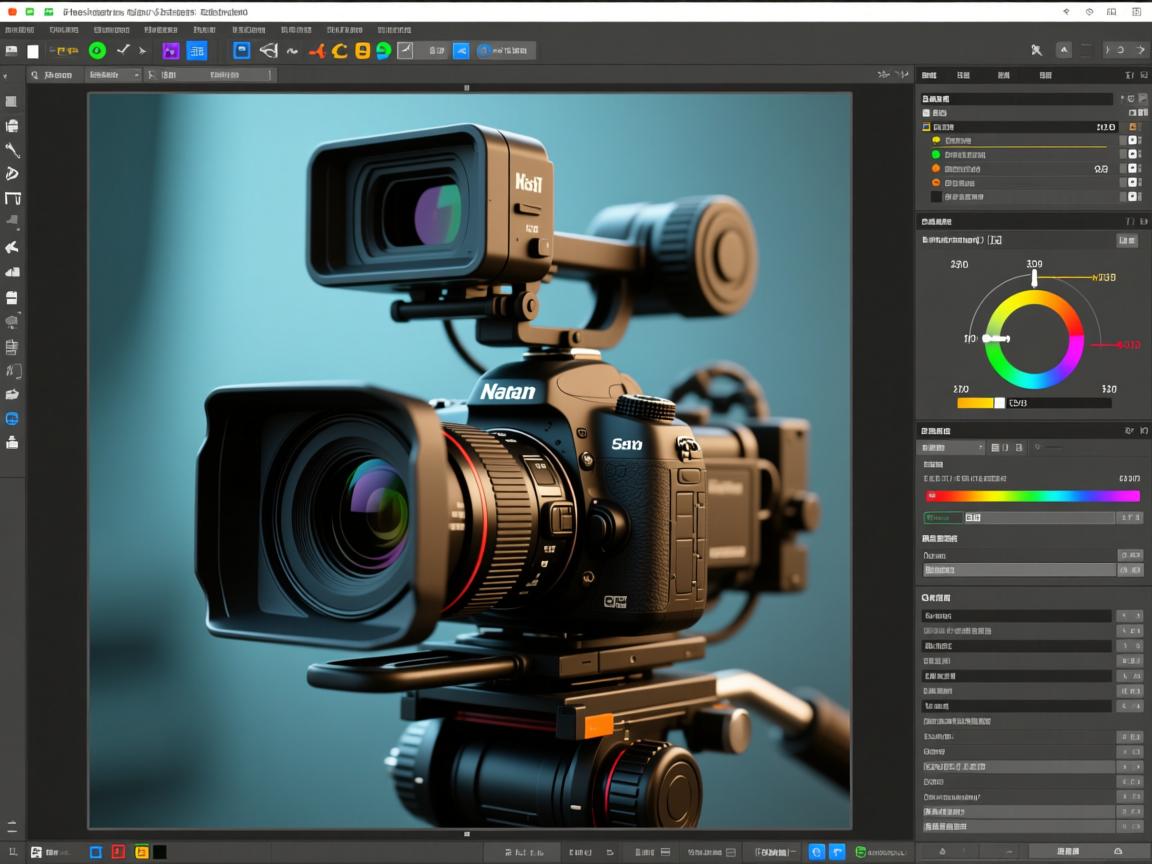Image resolution: width=1152 pixels, height=864 pixels.
Task: Switch to the first tab of the right panel
Action: pos(929,75)
